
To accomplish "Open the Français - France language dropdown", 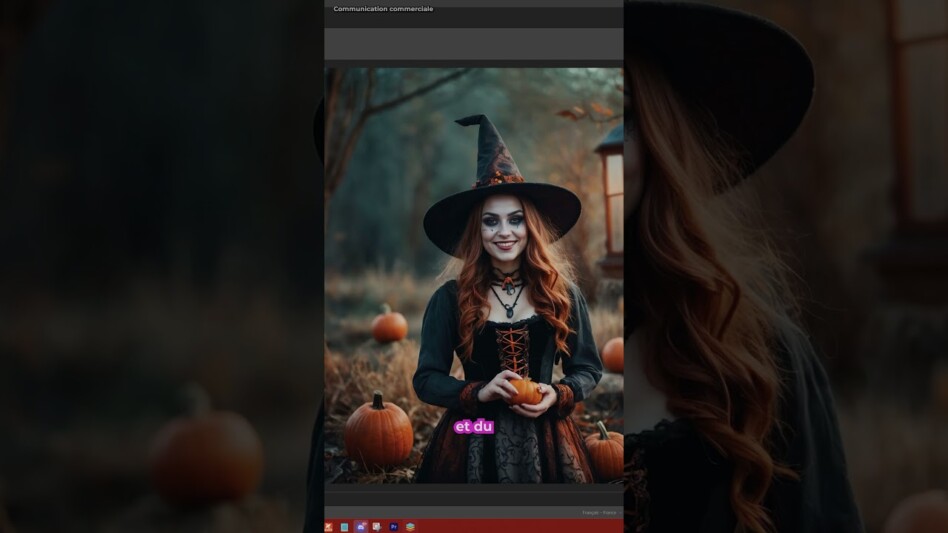I will (600, 513).
